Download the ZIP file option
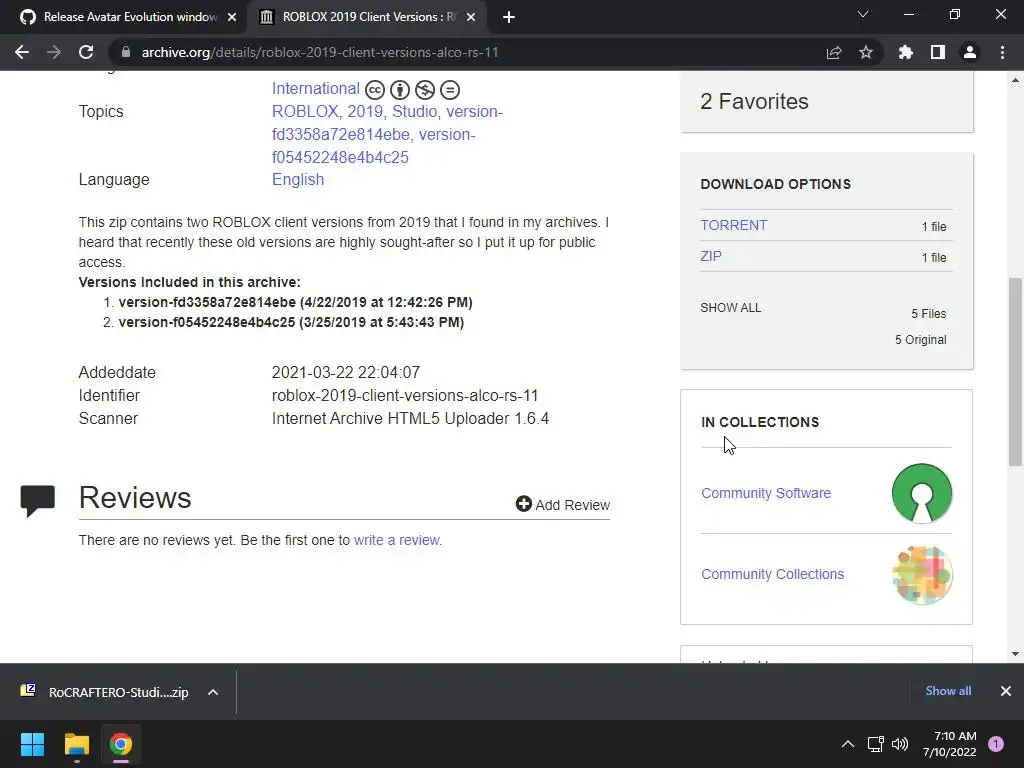Viewport: 1024px width, 768px height. tap(711, 256)
